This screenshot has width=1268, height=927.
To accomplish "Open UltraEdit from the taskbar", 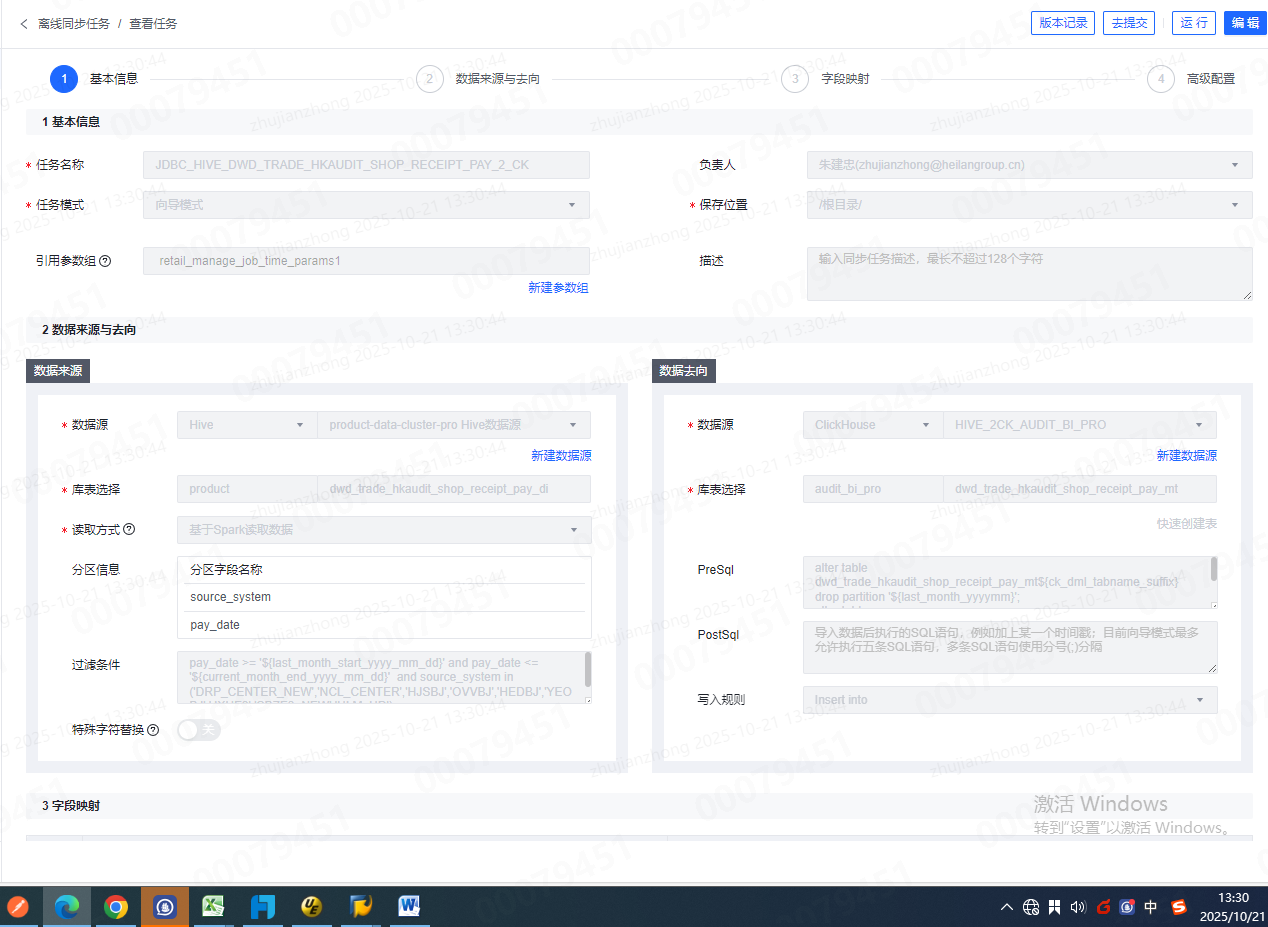I will [311, 907].
